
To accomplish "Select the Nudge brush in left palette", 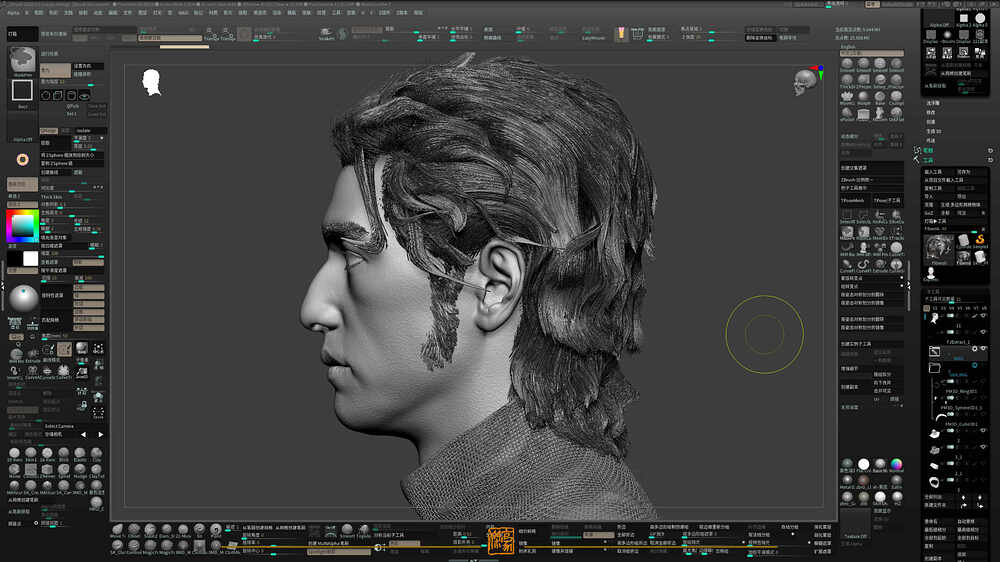I will (x=80, y=471).
